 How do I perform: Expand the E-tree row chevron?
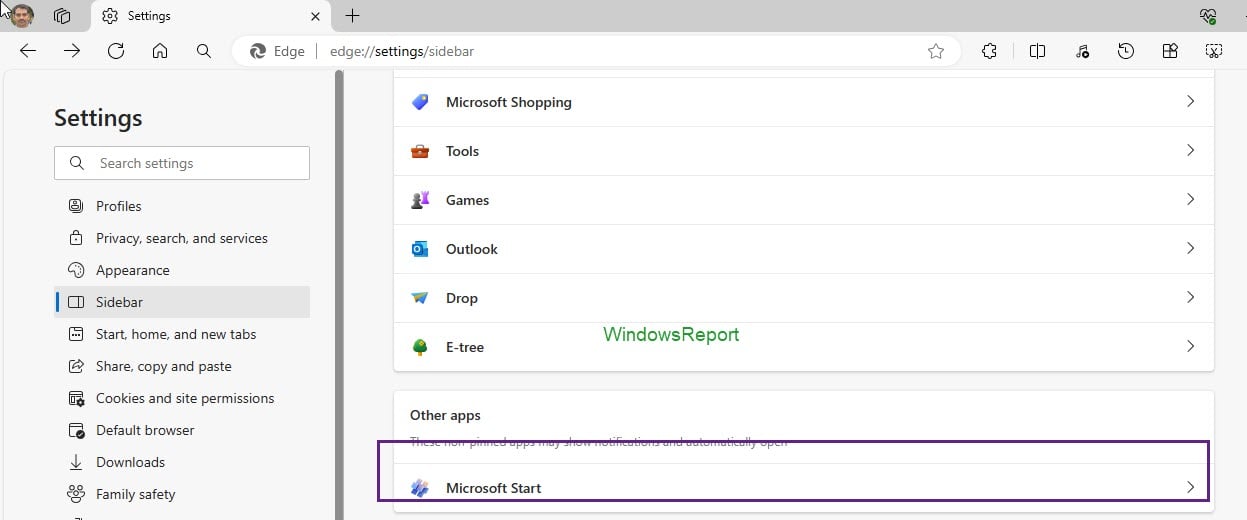(1190, 347)
